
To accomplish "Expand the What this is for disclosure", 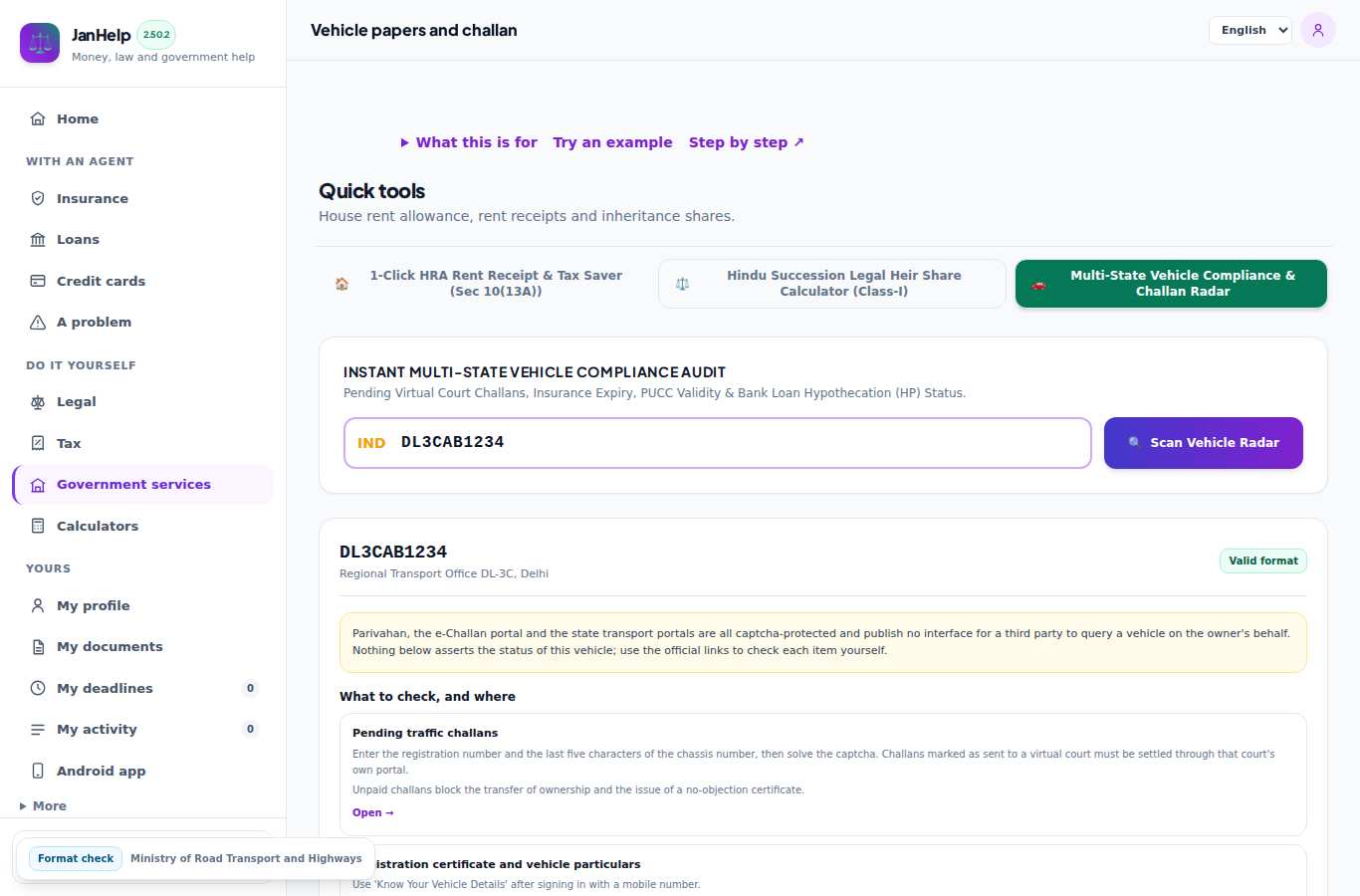I will [x=469, y=142].
